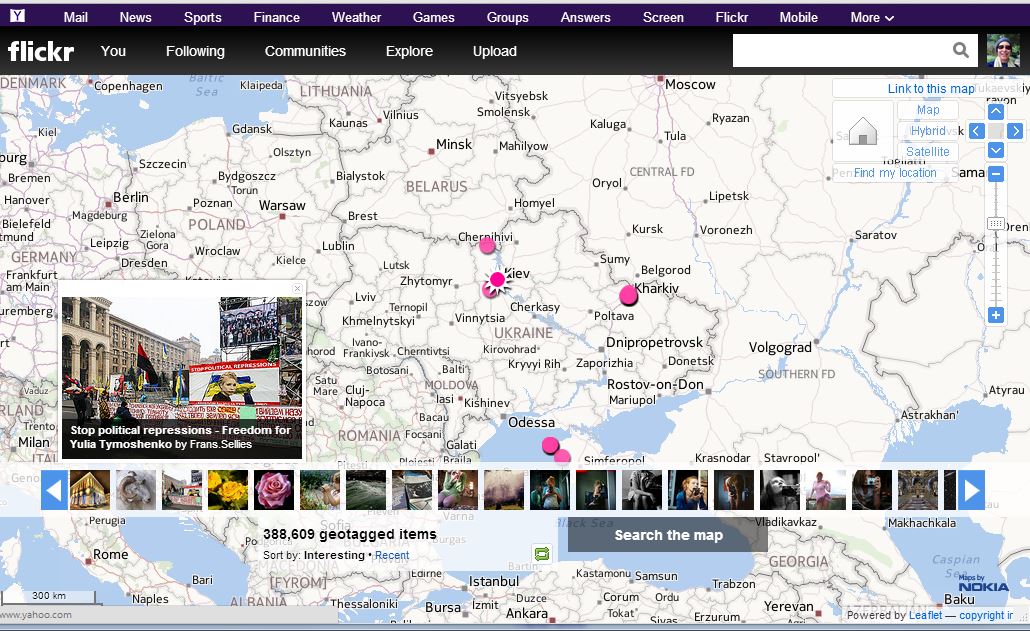This screenshot has height=631, width=1030.
Task: Show previous photos in thumbnail strip
Action: (x=54, y=490)
